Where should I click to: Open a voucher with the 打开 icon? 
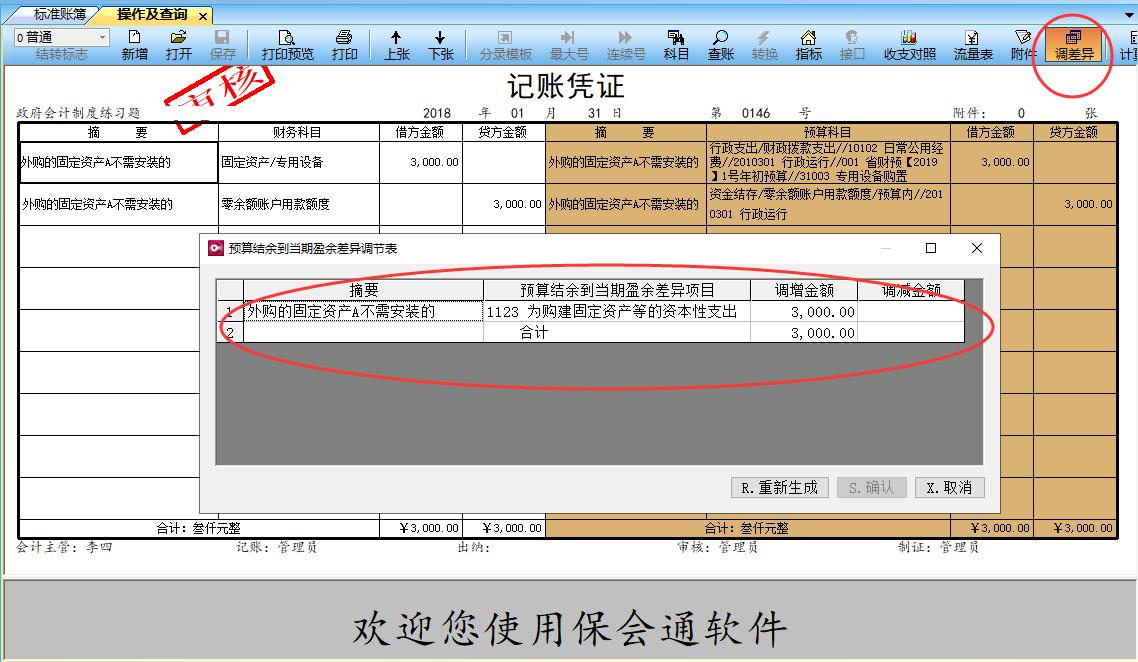179,45
